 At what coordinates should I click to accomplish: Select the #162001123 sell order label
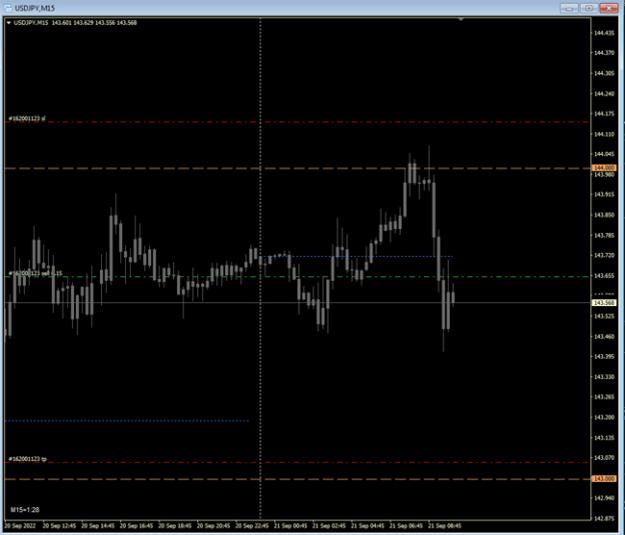coord(35,273)
